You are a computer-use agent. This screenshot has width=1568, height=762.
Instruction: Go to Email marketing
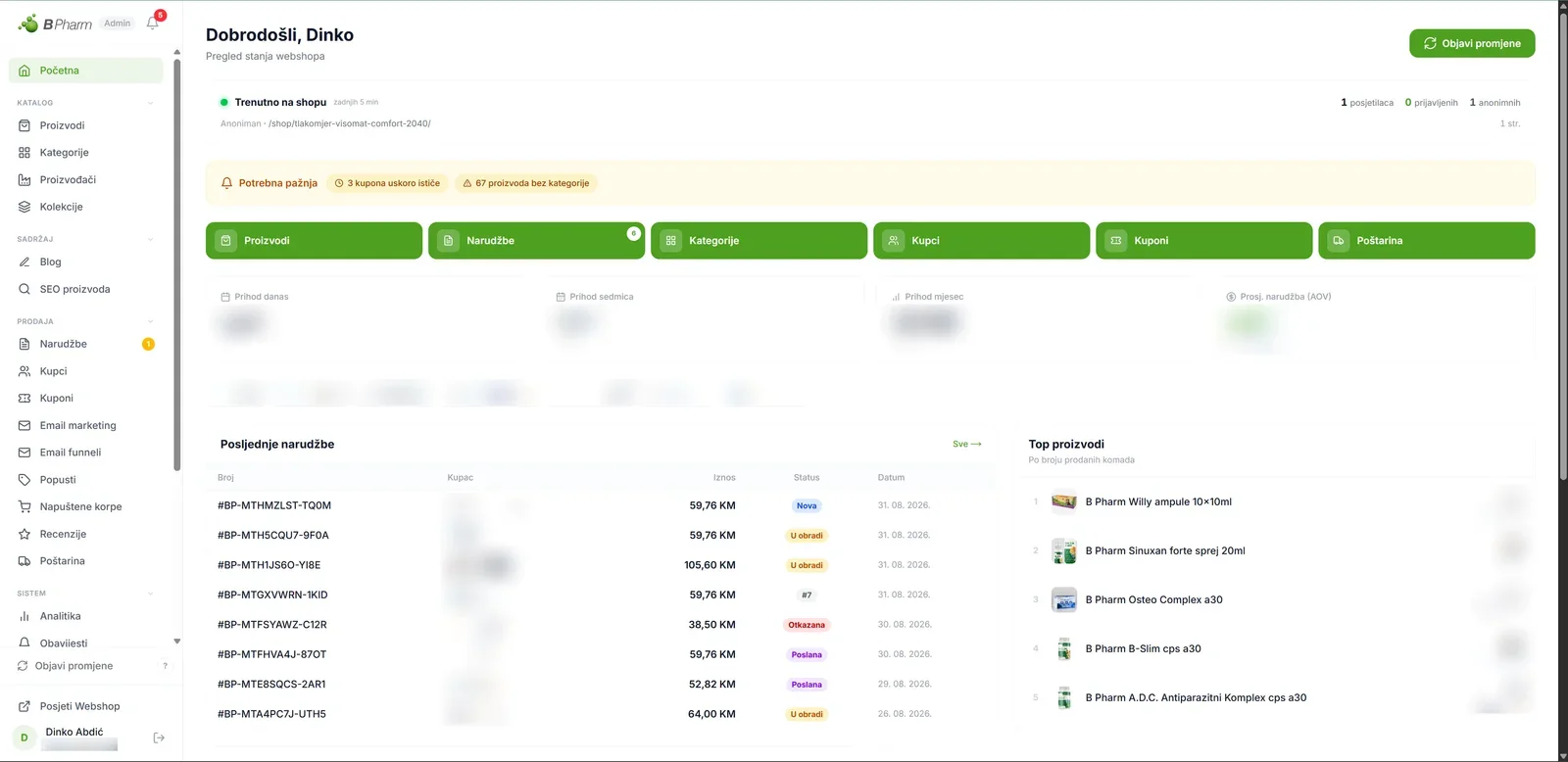(86, 425)
